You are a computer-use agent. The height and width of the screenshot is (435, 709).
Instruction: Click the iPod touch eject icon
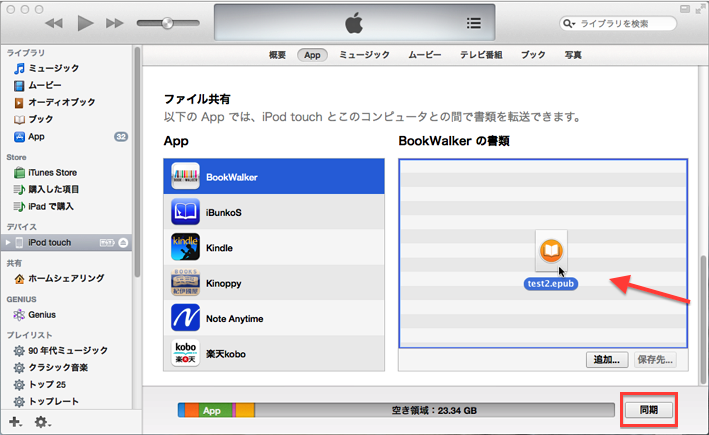[x=123, y=243]
